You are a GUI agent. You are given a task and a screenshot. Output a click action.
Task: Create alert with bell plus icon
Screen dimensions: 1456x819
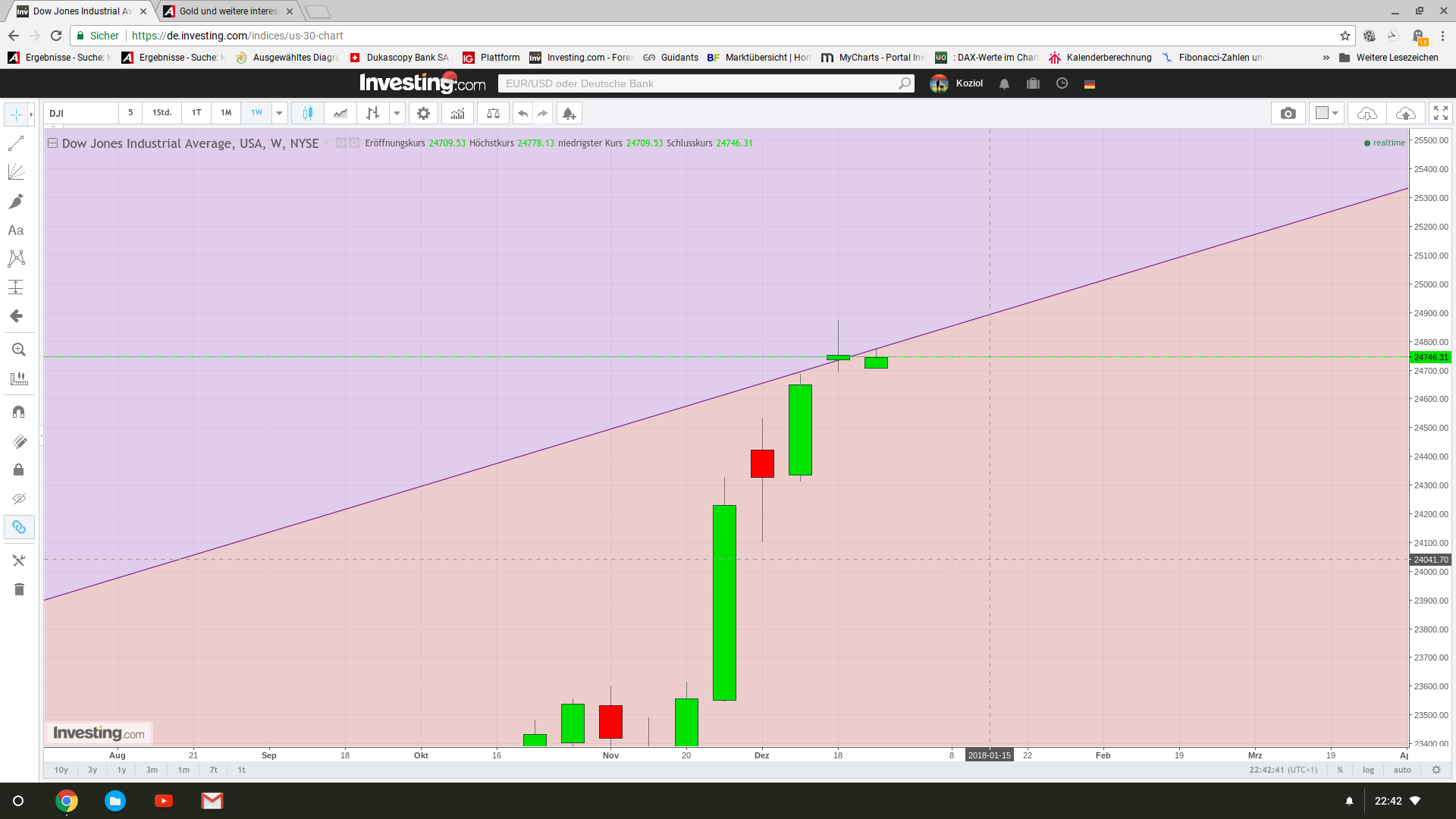point(569,113)
